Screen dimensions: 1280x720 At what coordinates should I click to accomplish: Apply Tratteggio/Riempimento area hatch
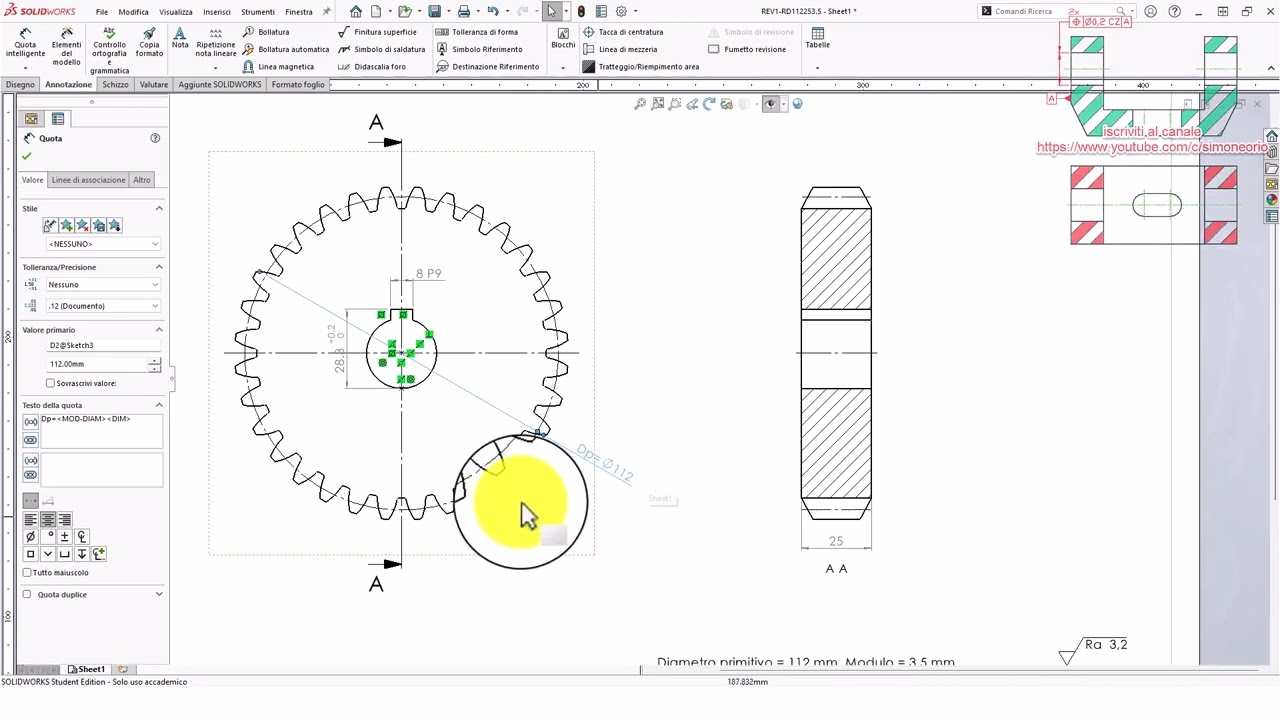tap(641, 67)
